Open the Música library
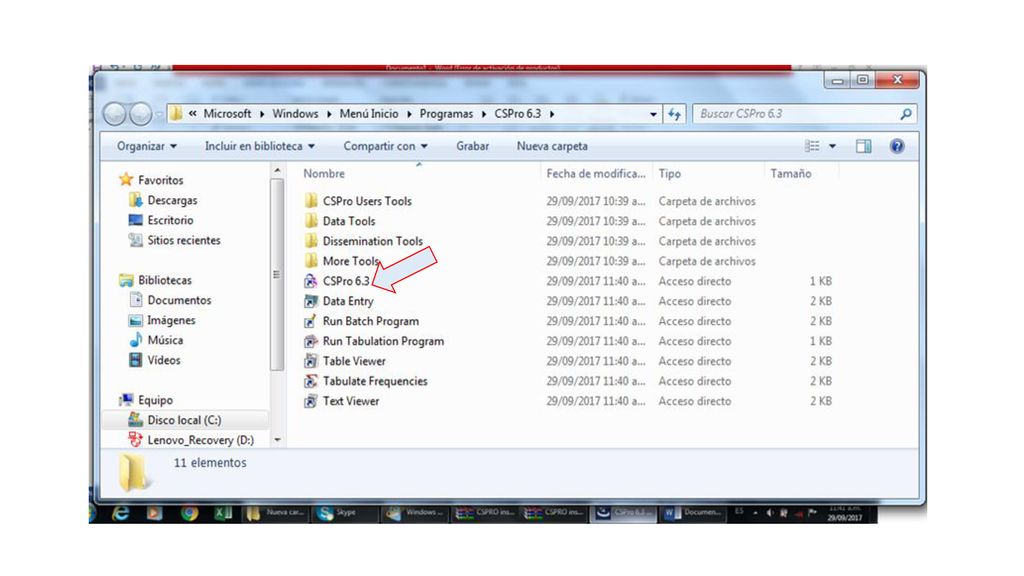1024x576 pixels. click(165, 340)
